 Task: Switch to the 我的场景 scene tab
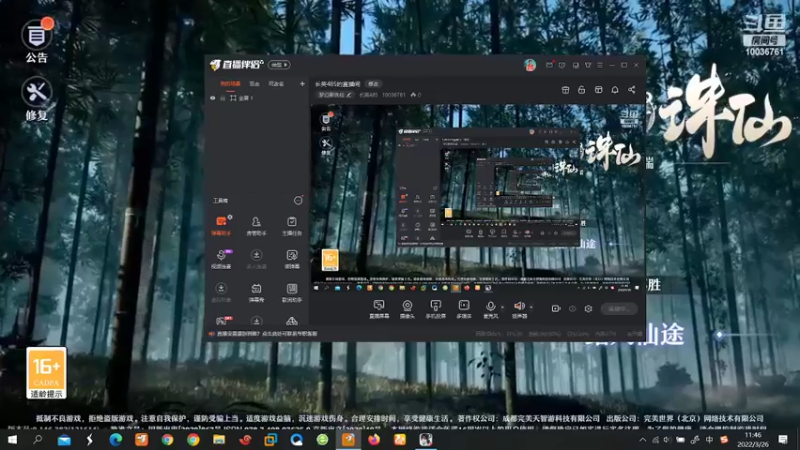[x=230, y=84]
